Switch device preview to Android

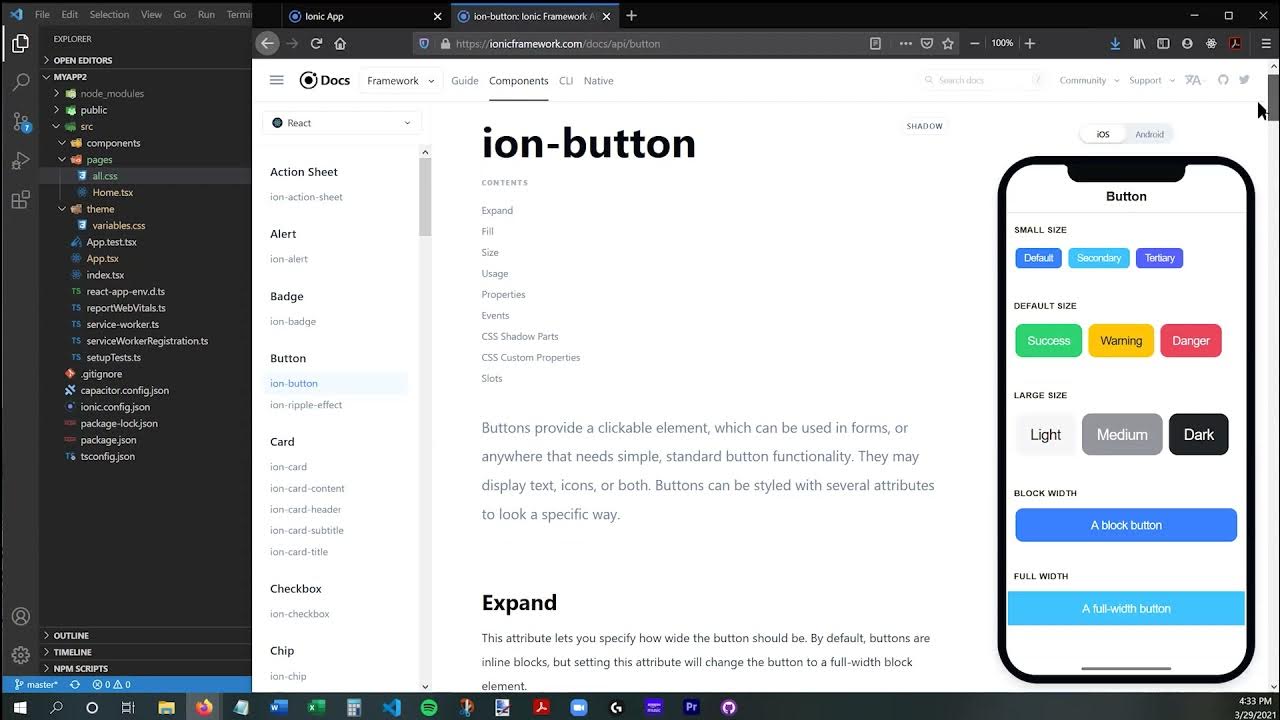coord(1149,134)
